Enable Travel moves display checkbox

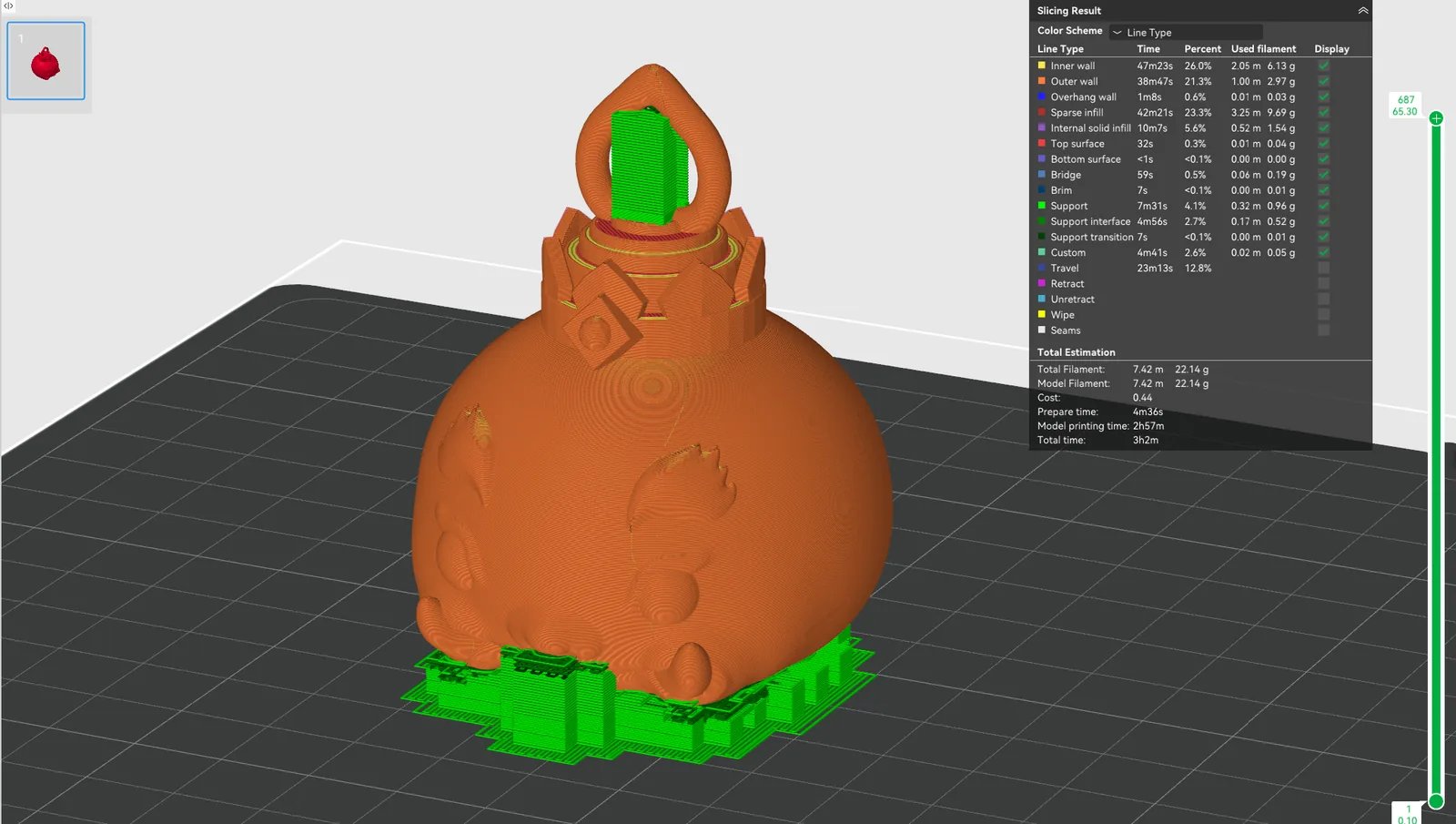1324,268
